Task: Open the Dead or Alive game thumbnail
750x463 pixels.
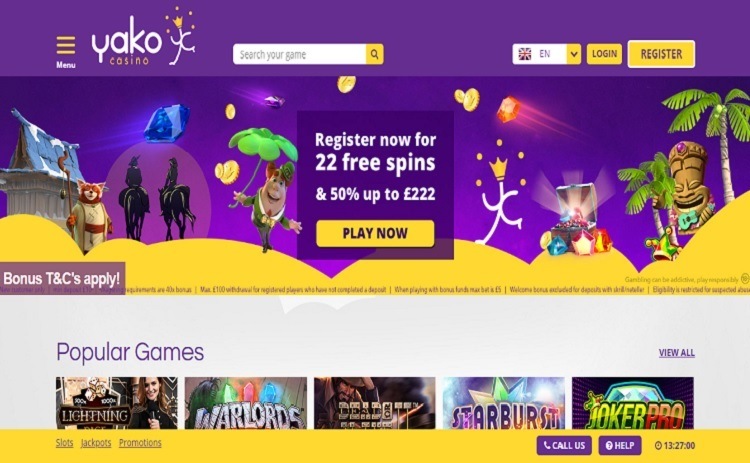Action: pyautogui.click(x=375, y=403)
